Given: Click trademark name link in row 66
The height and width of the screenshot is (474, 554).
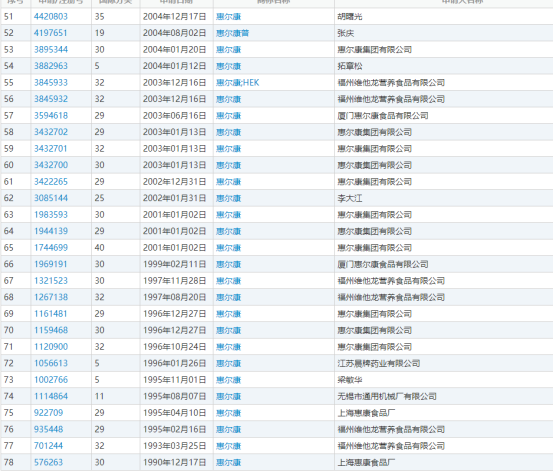Looking at the screenshot, I should pos(228,264).
